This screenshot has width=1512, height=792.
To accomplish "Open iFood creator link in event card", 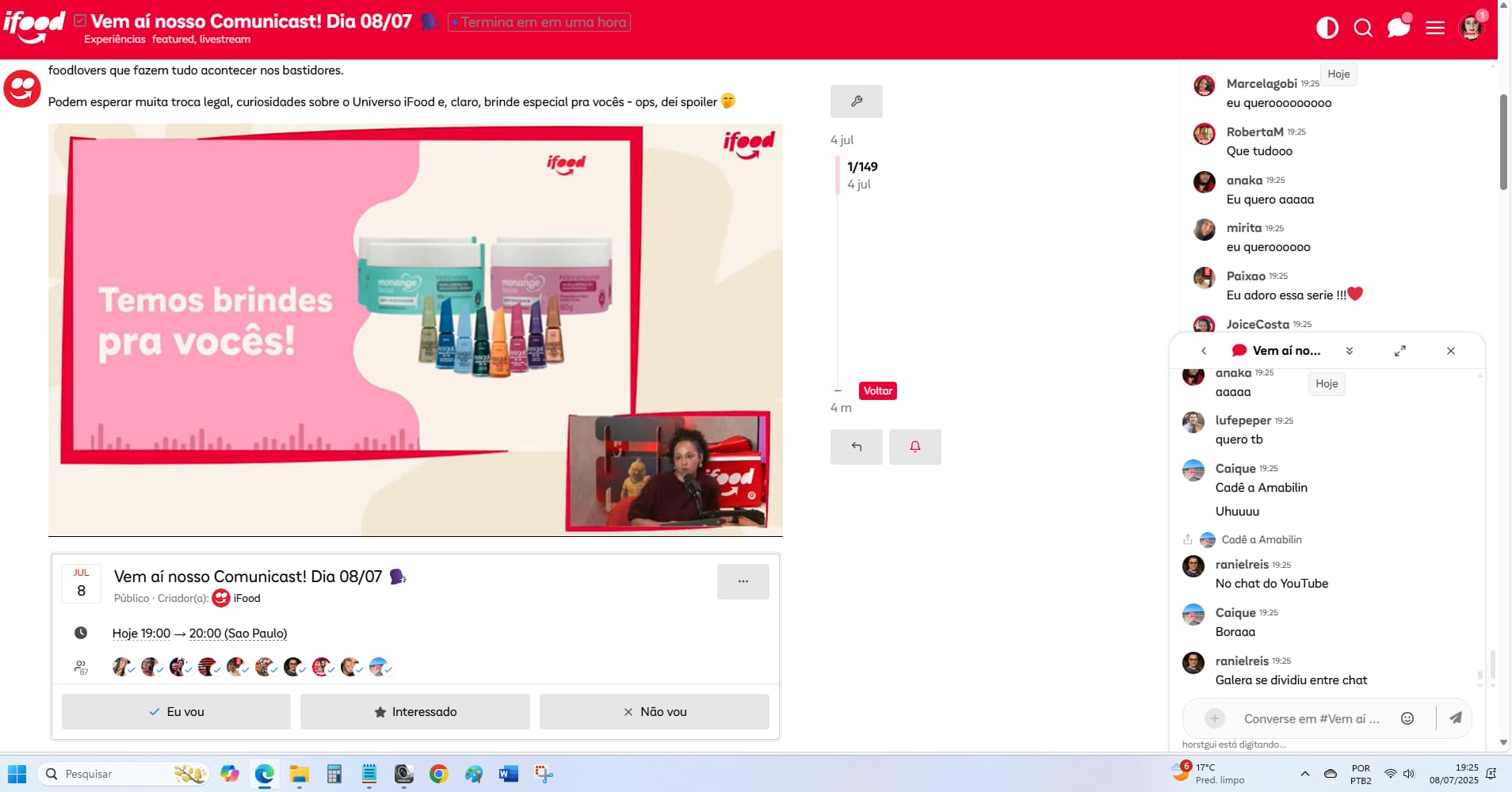I will pos(237,598).
